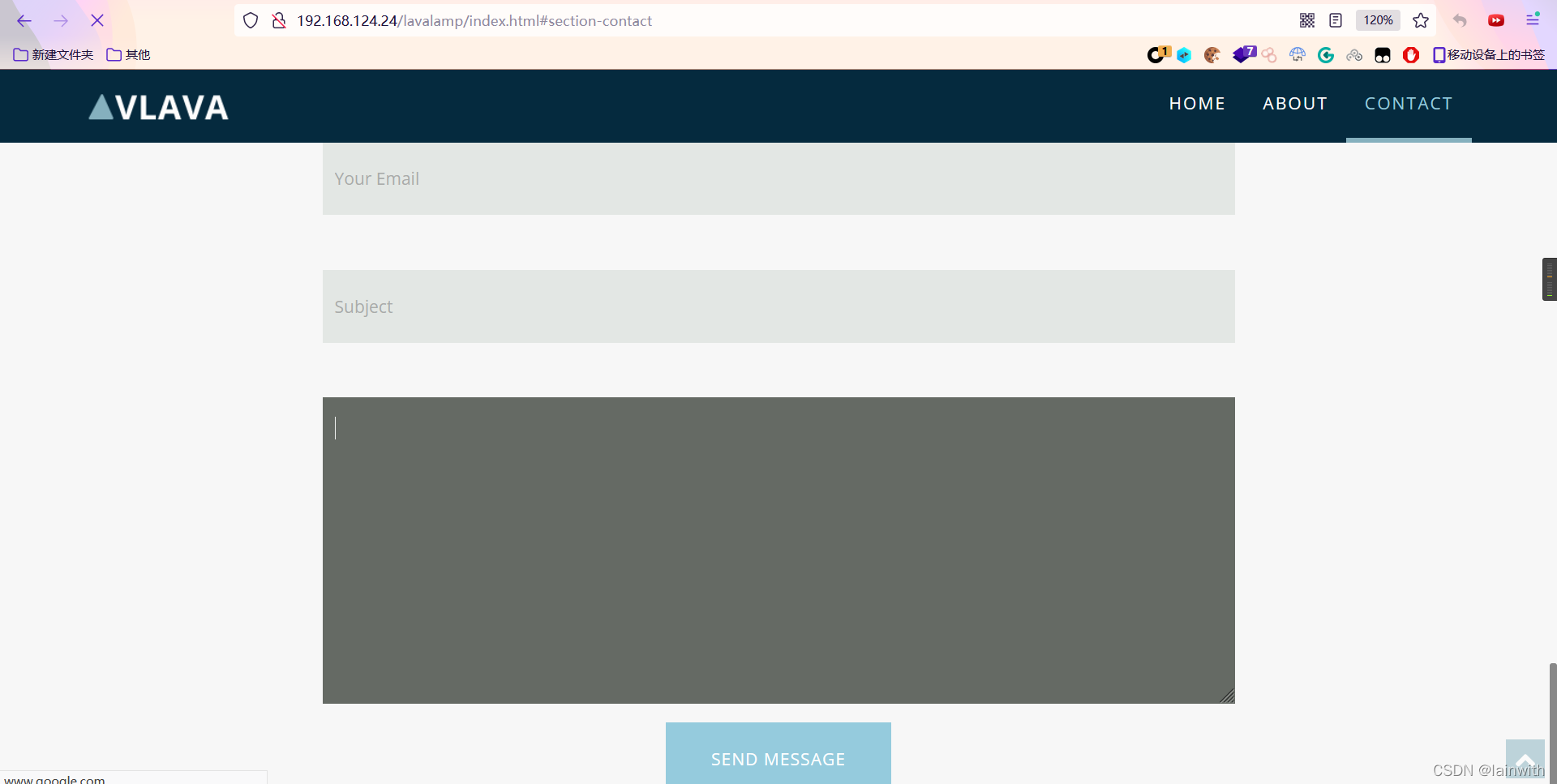The width and height of the screenshot is (1557, 784).
Task: Show insecure connection site info
Action: (279, 21)
